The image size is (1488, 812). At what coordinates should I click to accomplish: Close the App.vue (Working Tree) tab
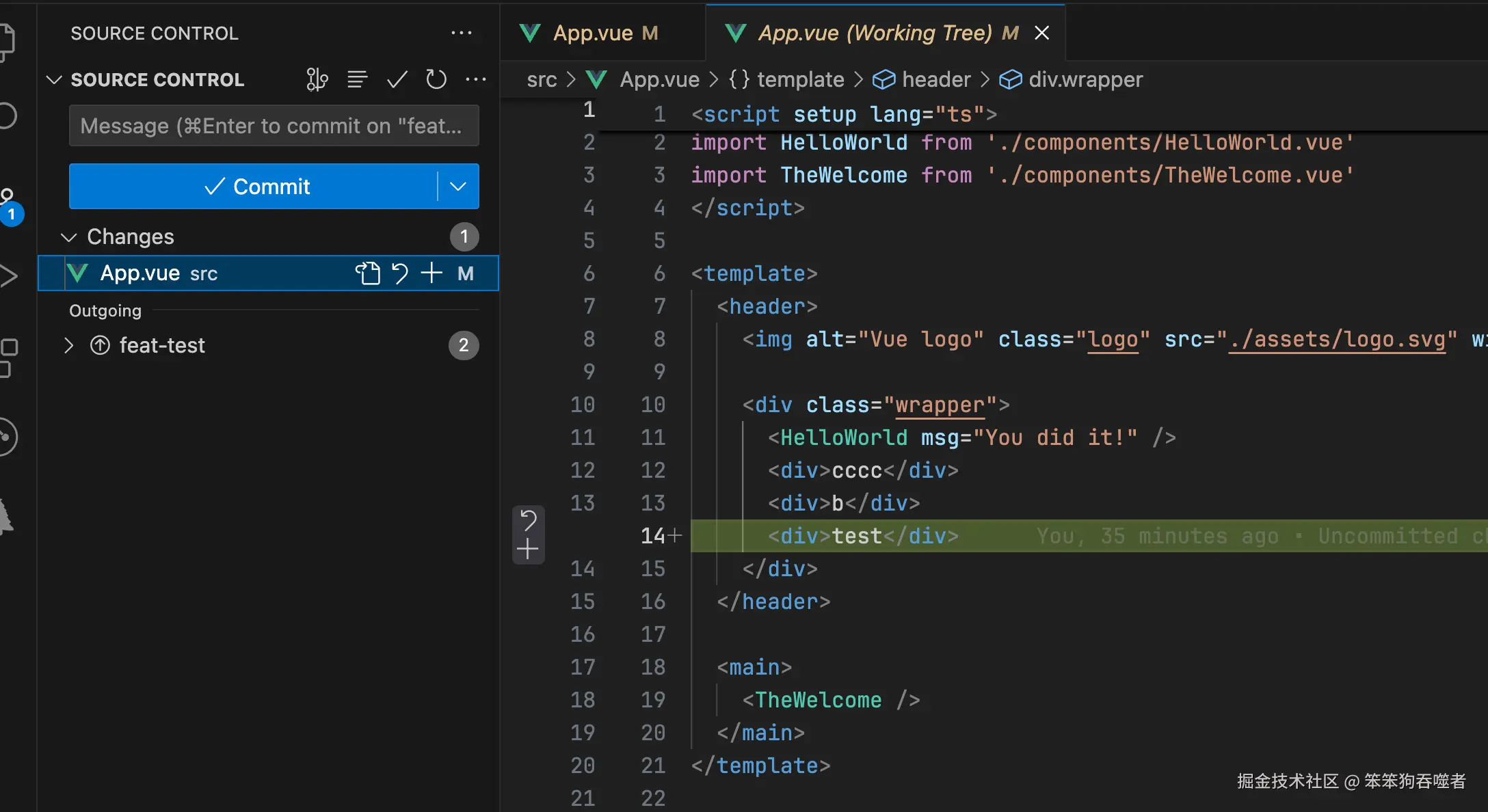click(1041, 33)
